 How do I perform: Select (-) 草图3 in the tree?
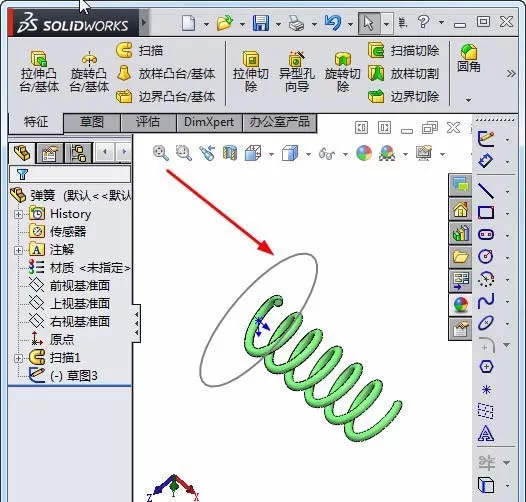pos(63,376)
